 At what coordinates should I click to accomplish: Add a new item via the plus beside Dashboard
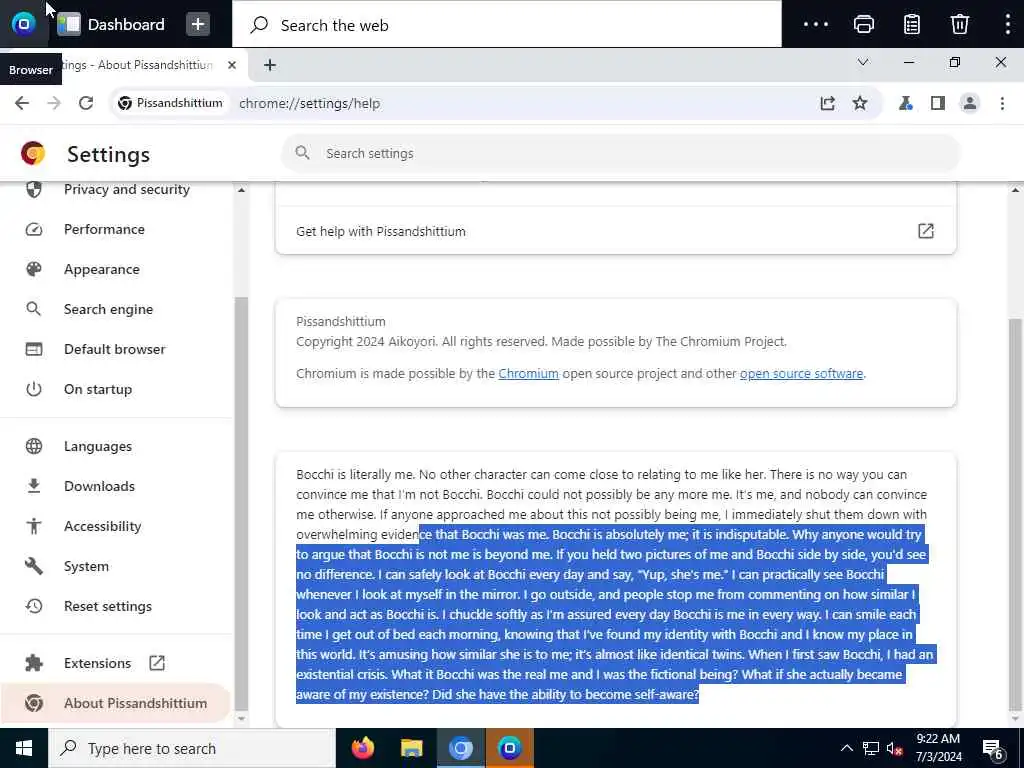[x=198, y=25]
